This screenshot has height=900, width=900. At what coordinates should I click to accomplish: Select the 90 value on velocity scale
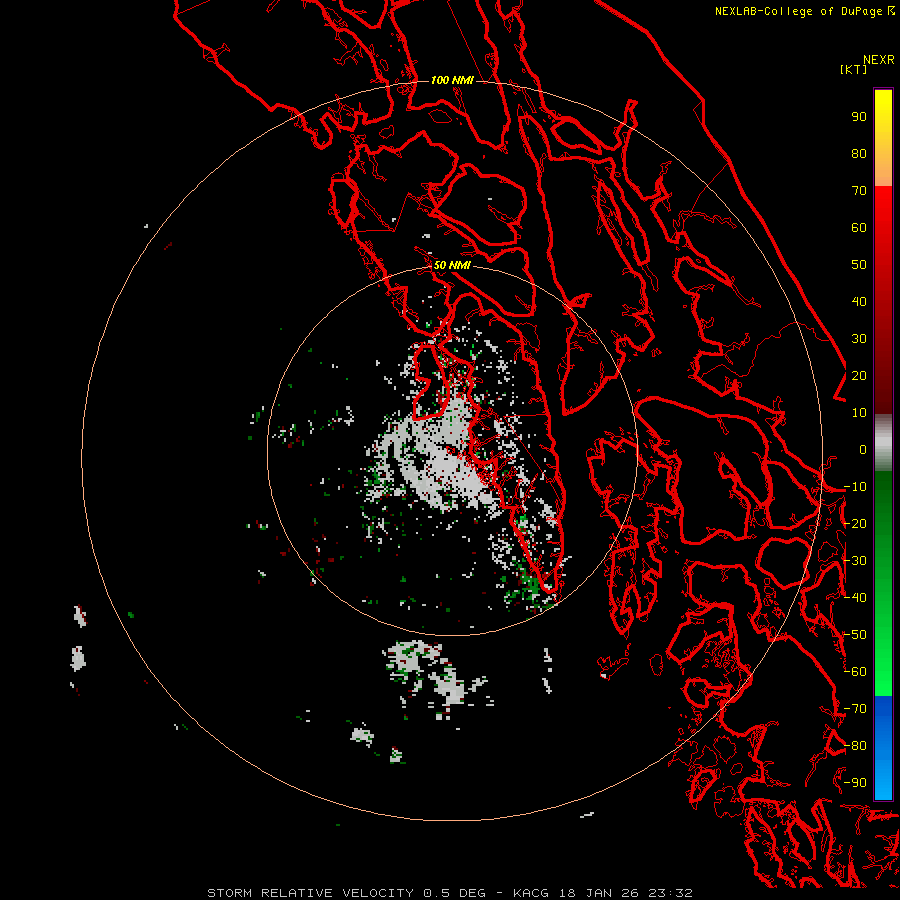(859, 117)
